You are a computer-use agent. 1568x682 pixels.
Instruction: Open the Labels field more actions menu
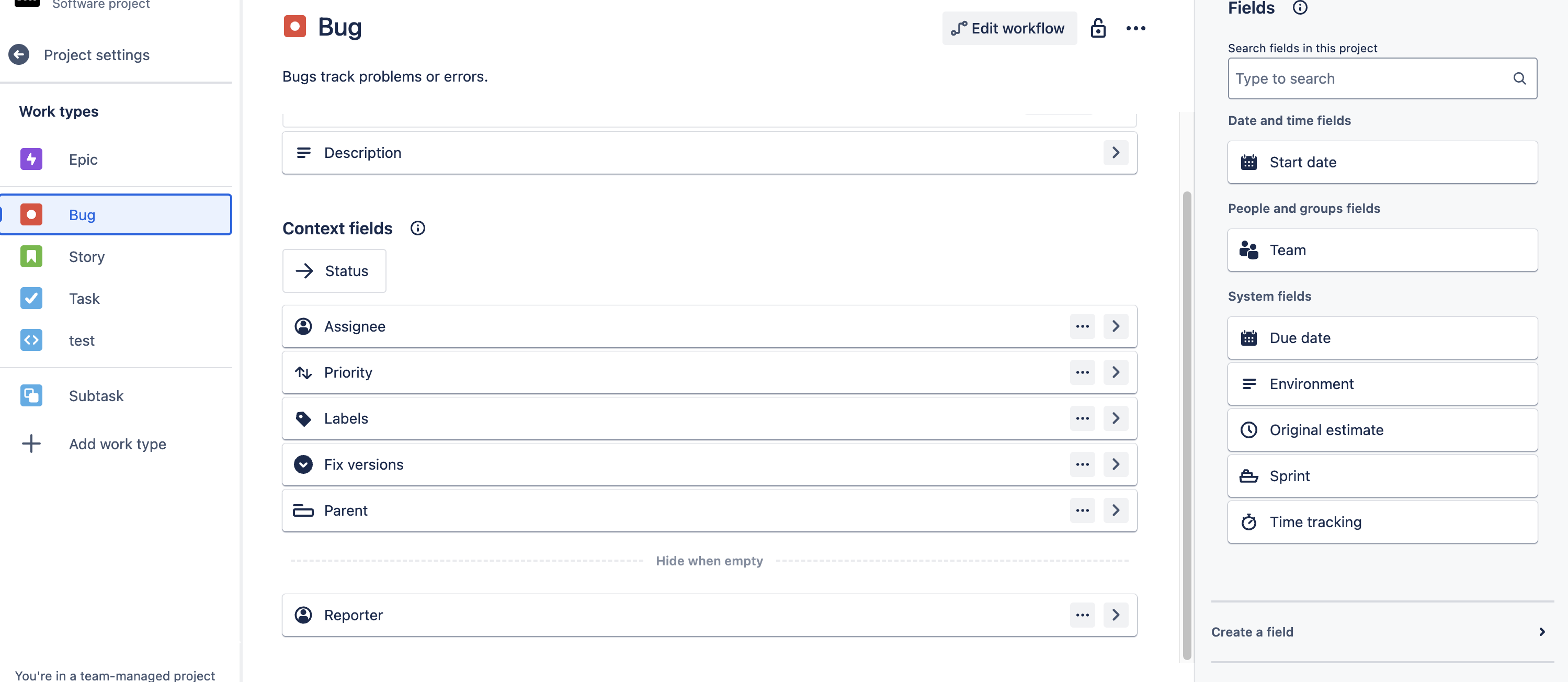pyautogui.click(x=1082, y=418)
